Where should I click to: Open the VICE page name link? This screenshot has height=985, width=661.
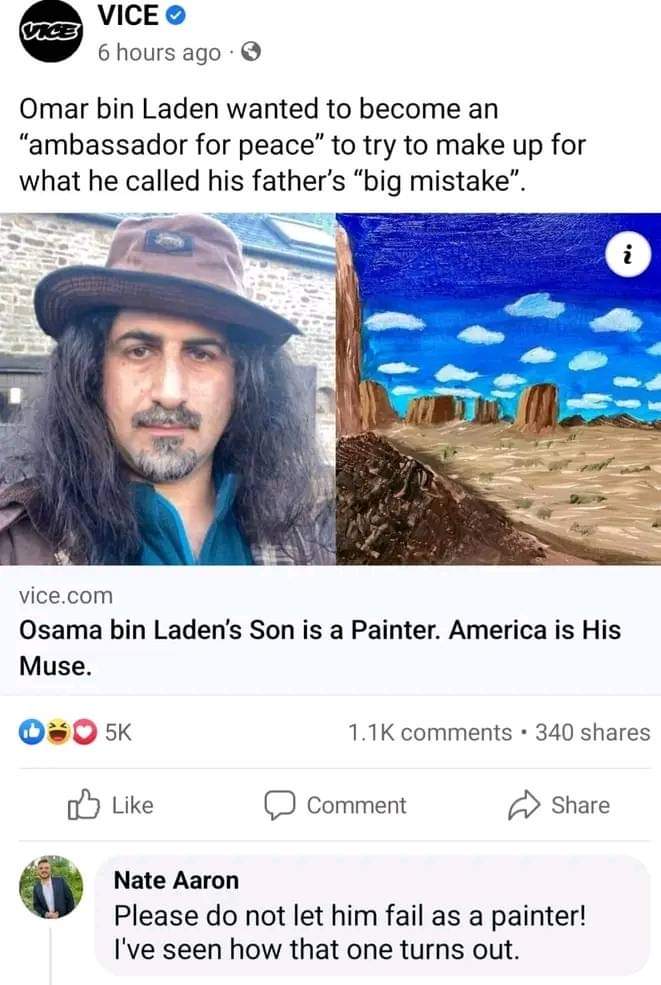128,17
